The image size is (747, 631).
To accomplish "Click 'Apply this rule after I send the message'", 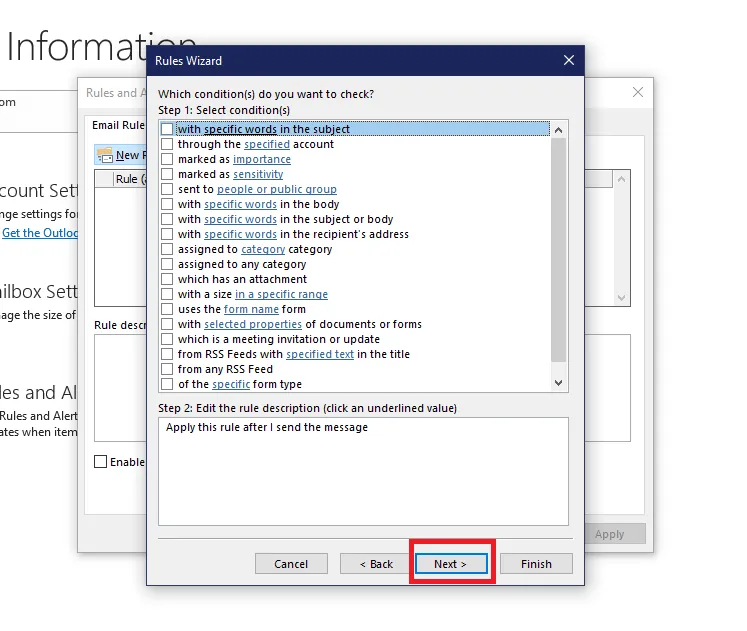I will point(267,427).
